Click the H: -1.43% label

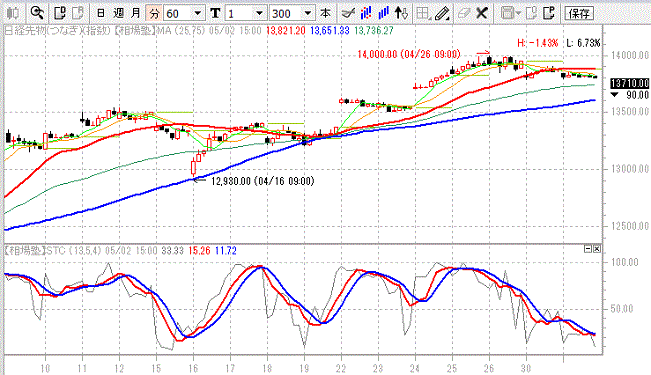pos(537,43)
